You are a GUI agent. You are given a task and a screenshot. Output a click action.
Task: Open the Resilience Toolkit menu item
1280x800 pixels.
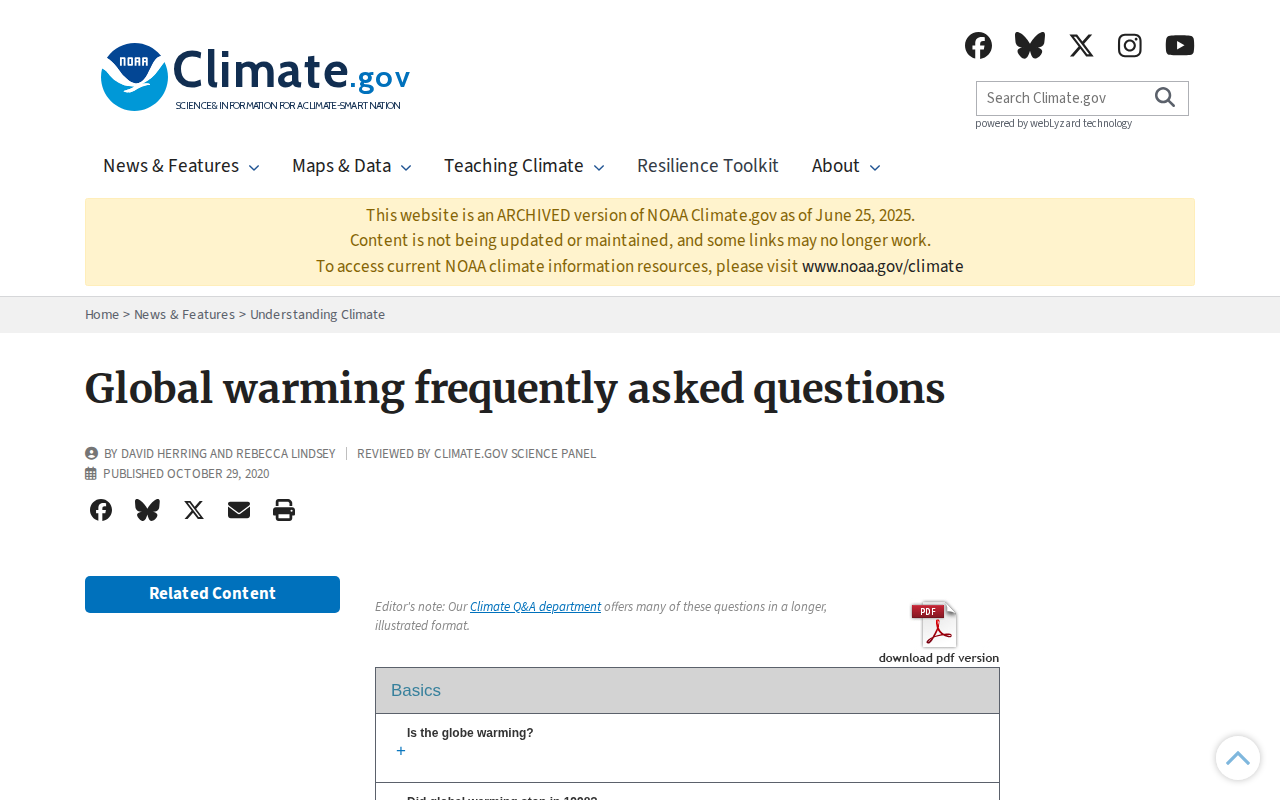[x=708, y=166]
